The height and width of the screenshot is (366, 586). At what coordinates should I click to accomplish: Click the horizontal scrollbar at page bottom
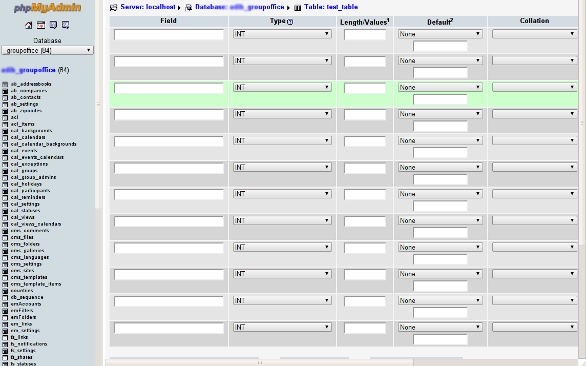(260, 363)
